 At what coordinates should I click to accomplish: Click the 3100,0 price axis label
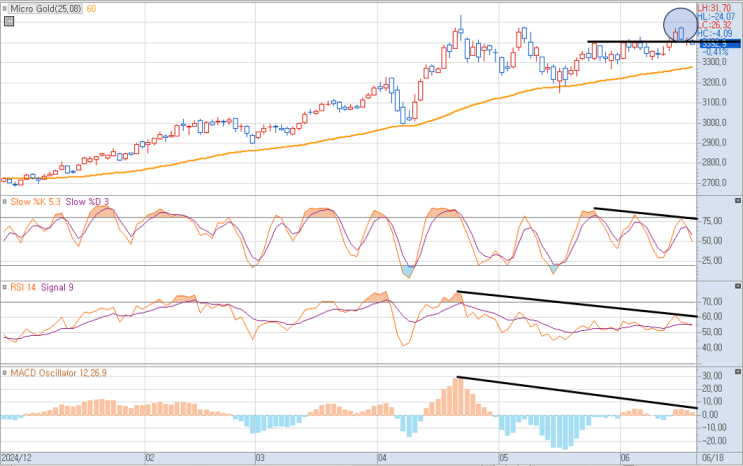714,102
